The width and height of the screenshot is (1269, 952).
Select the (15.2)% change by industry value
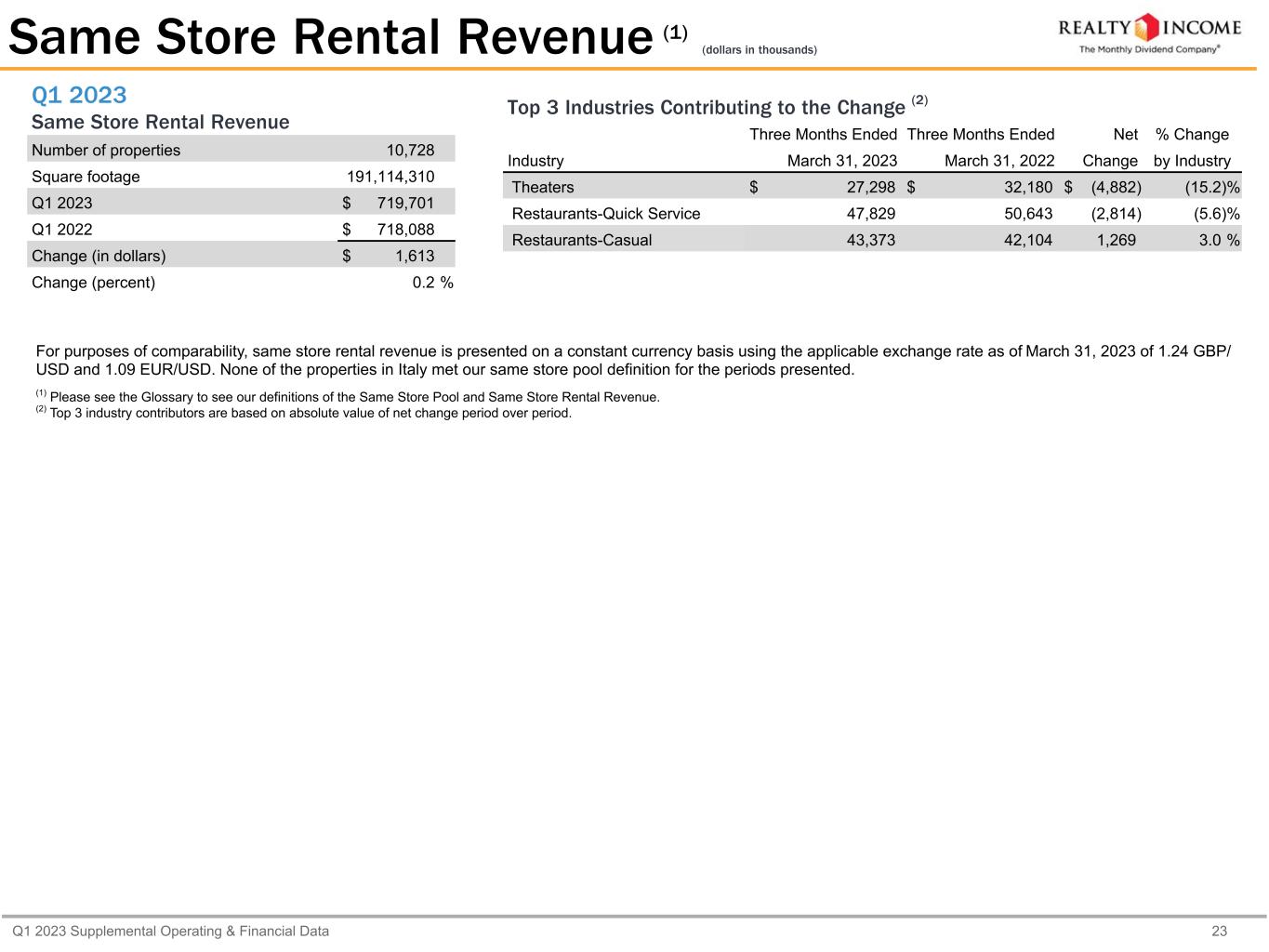pos(1211,187)
